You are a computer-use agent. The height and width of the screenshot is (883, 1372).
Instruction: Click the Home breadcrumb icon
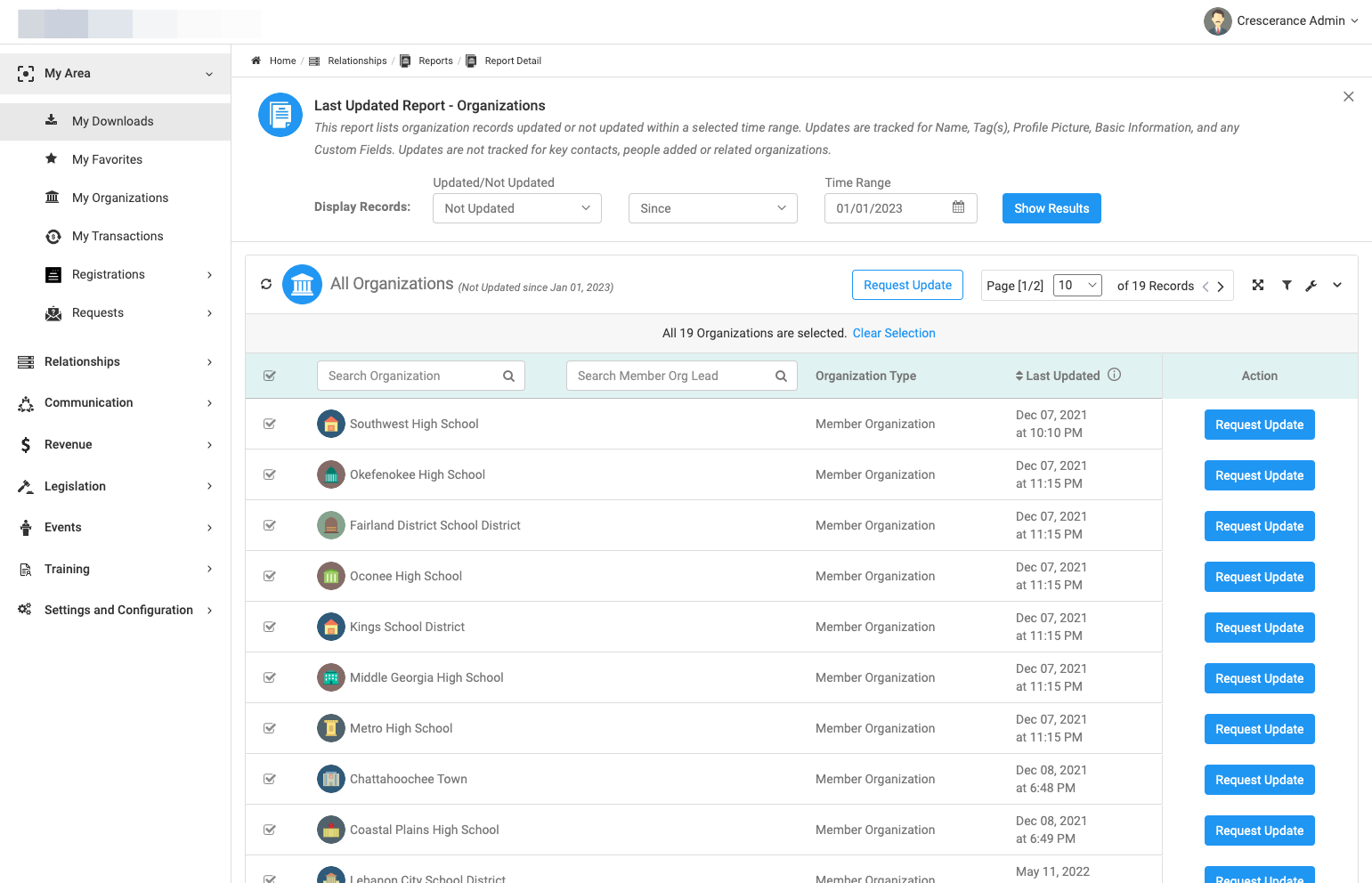click(256, 61)
